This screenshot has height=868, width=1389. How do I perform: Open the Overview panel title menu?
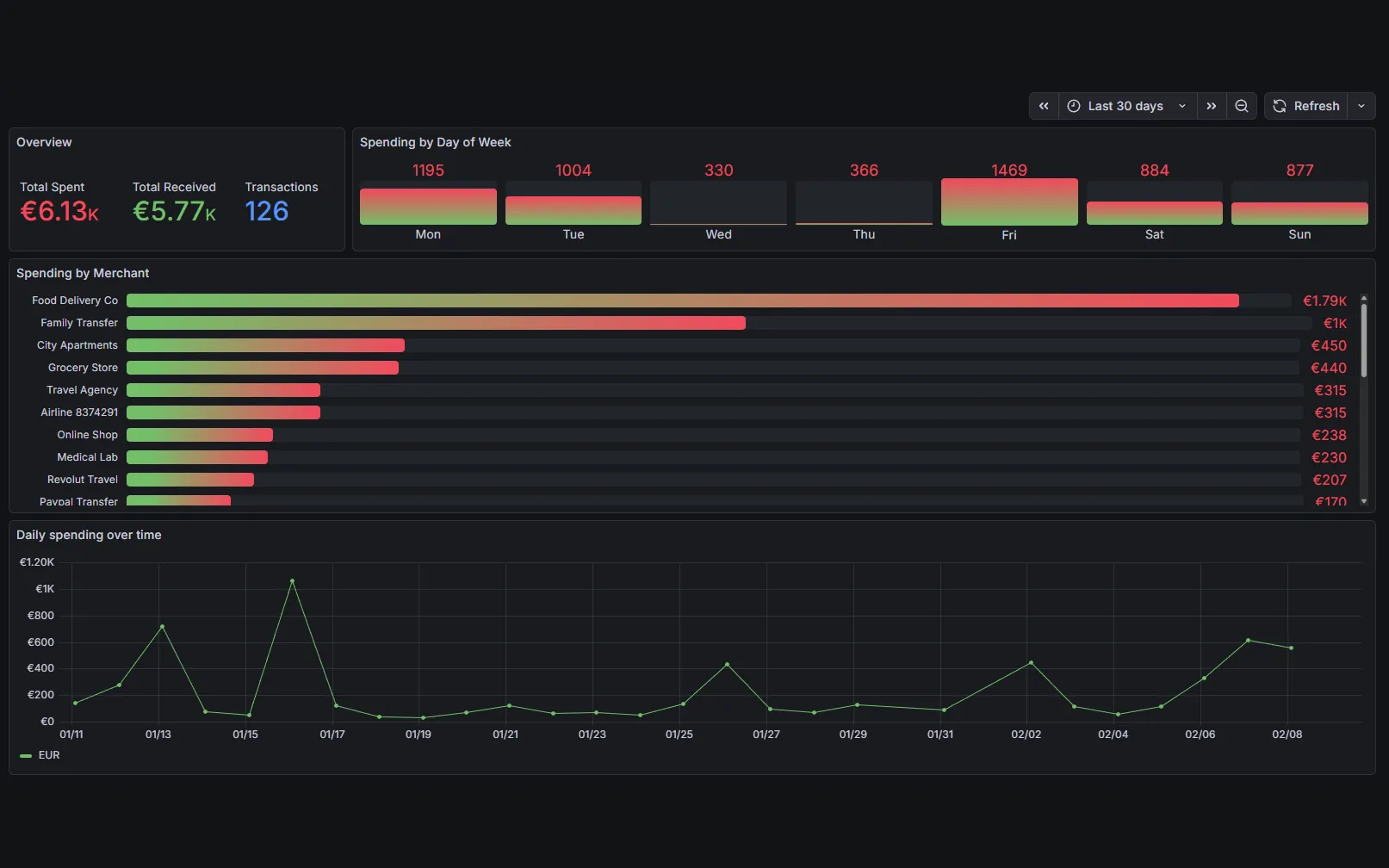[44, 142]
